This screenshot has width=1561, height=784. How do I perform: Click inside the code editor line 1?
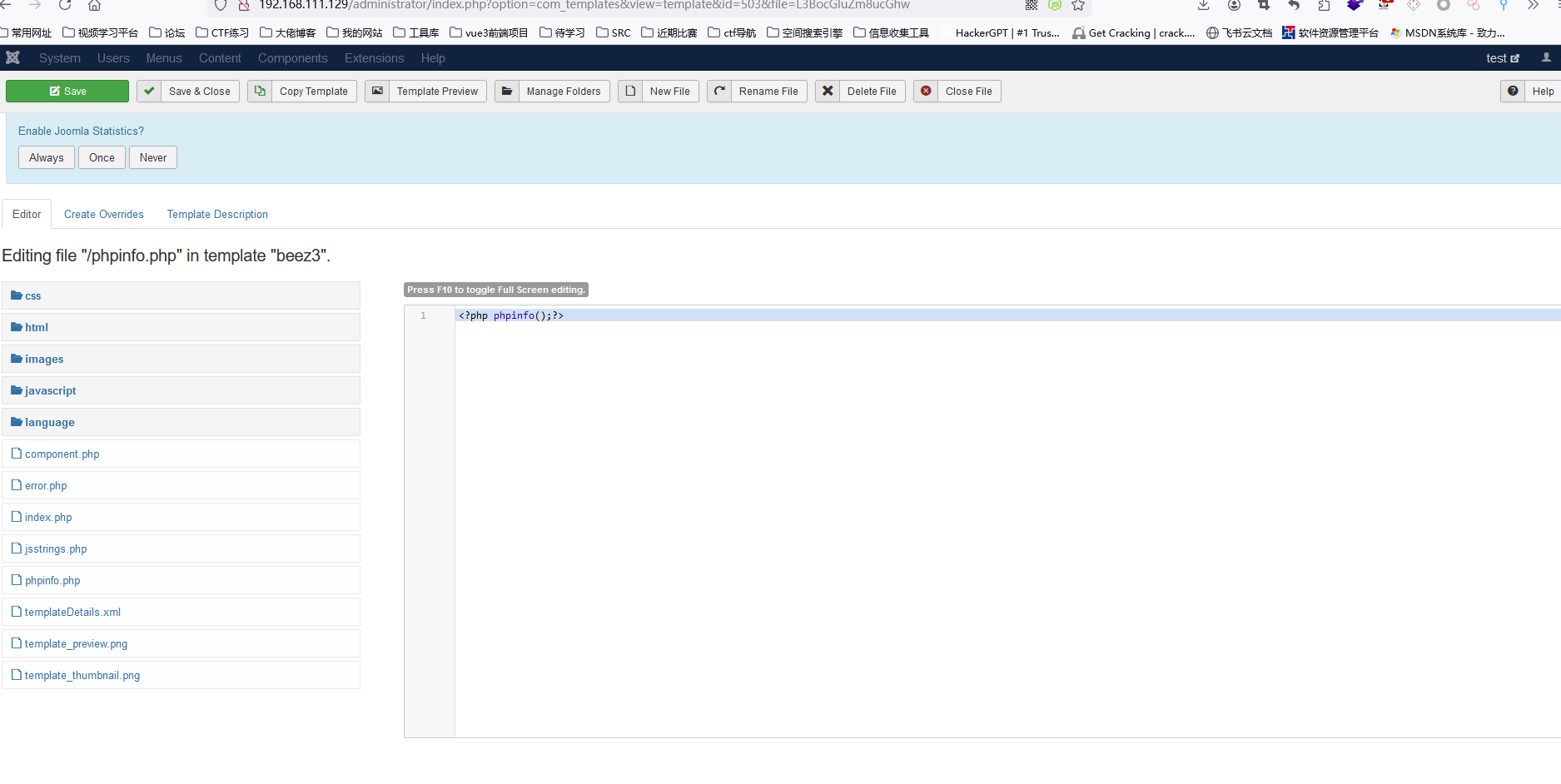click(749, 316)
